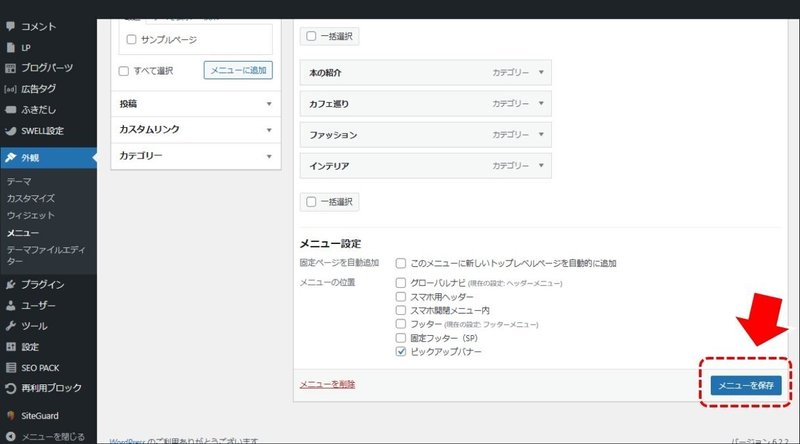Click the SEO PACK icon
The image size is (800, 444).
point(10,367)
